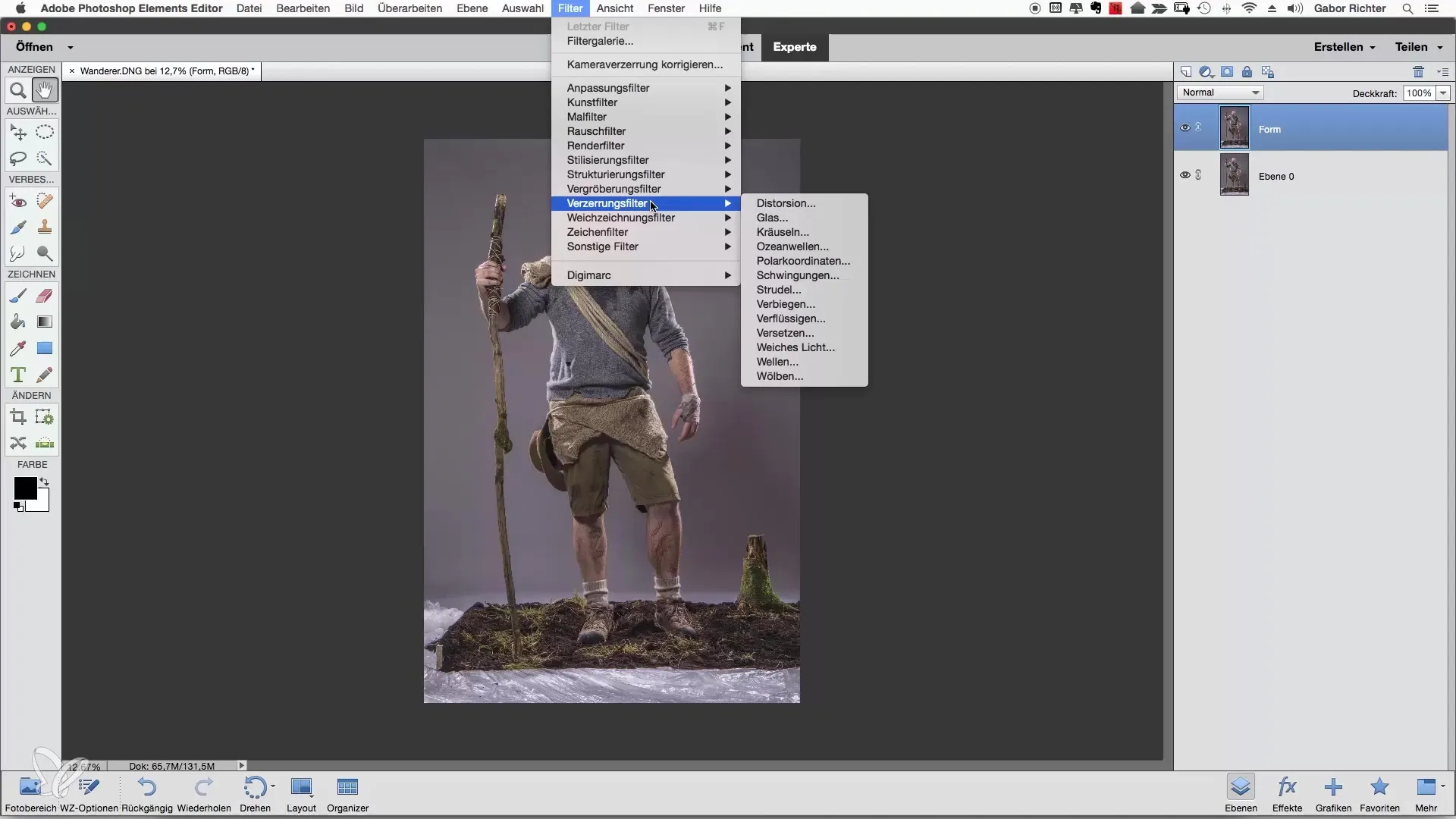This screenshot has height=819, width=1456.
Task: Expand status bar info arrow
Action: coord(242,766)
